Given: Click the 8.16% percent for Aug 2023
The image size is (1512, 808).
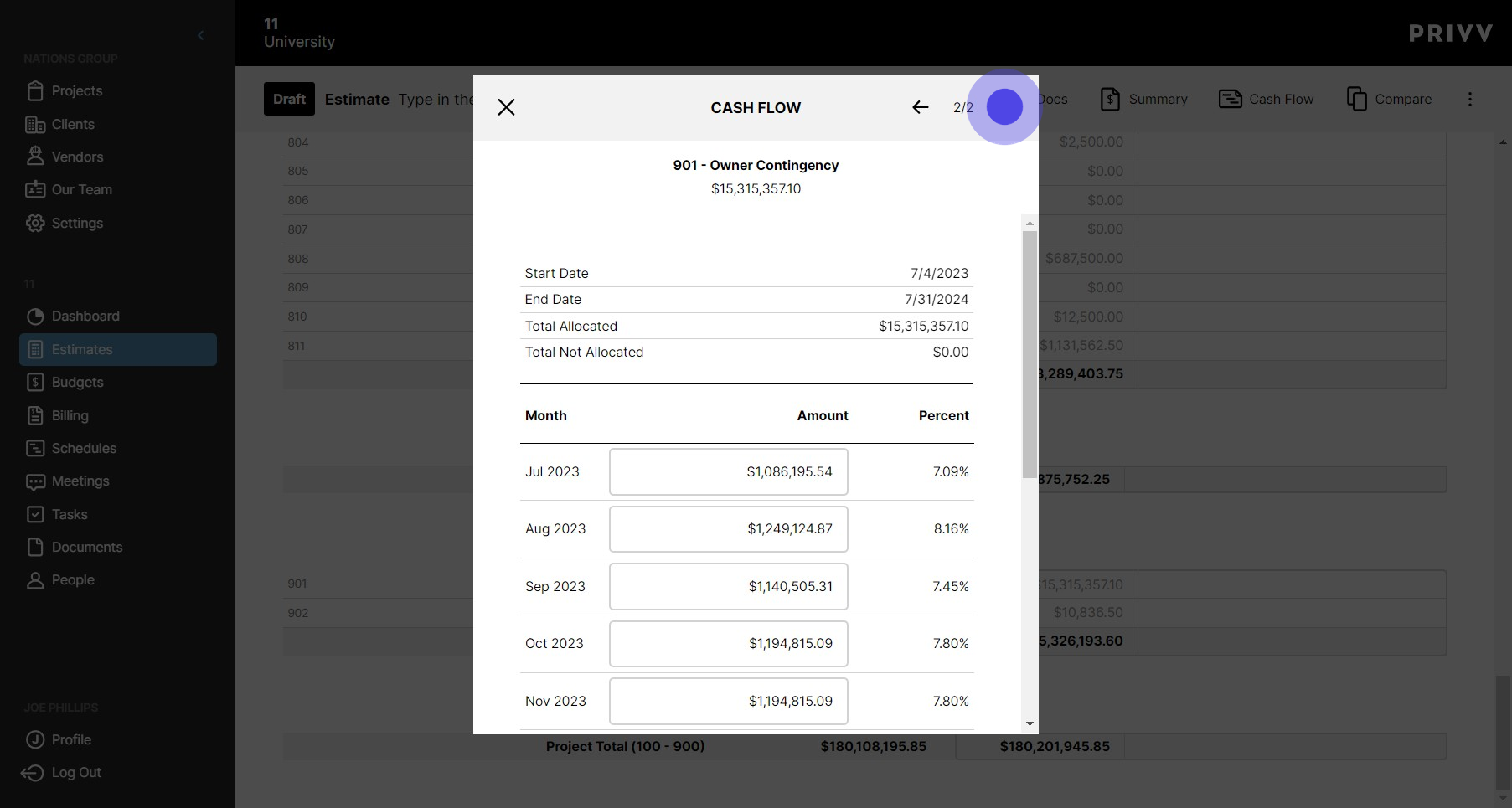Looking at the screenshot, I should coord(951,528).
